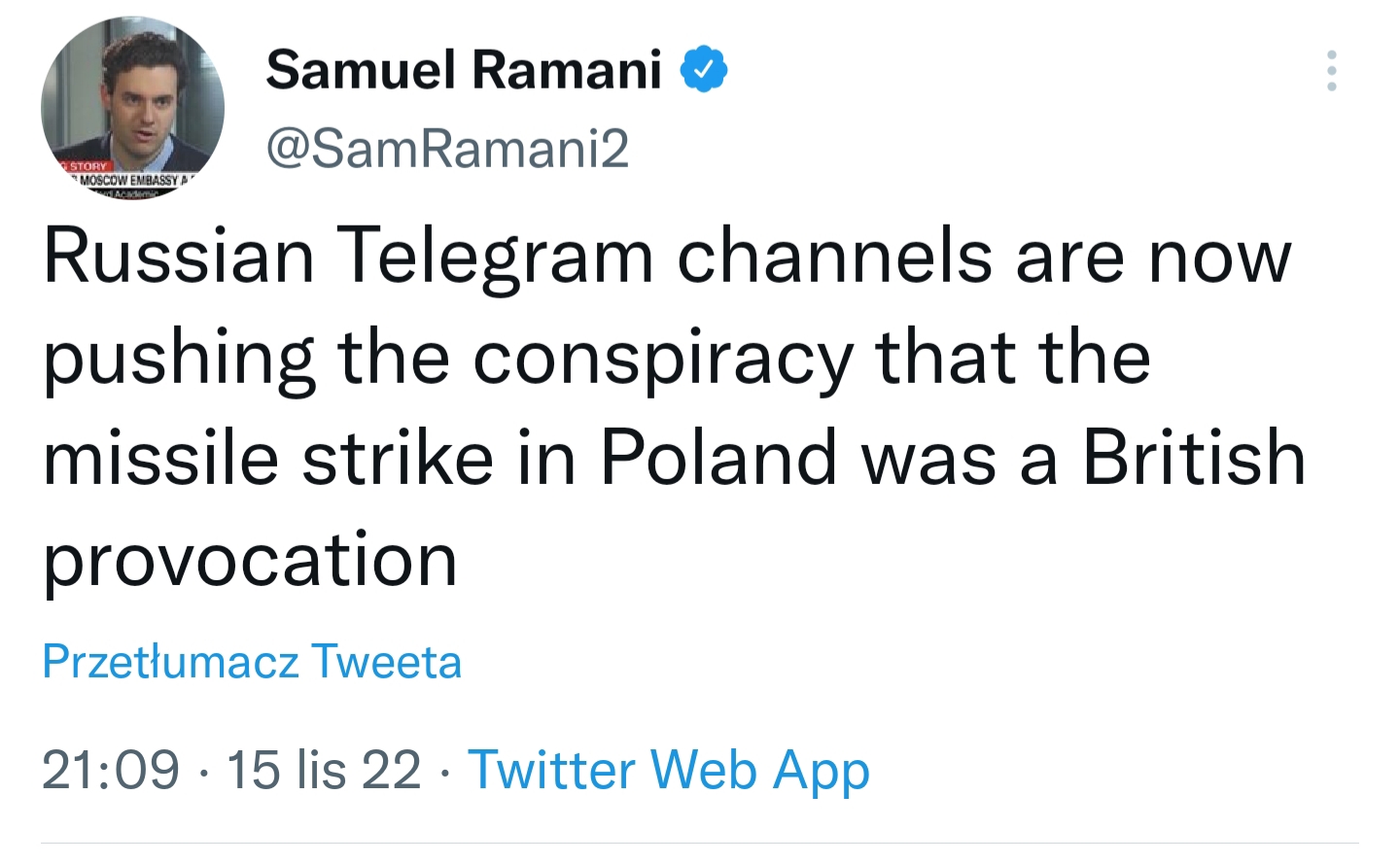The height and width of the screenshot is (864, 1400).
Task: Click the word Telegram in the tweet
Action: pos(495,258)
